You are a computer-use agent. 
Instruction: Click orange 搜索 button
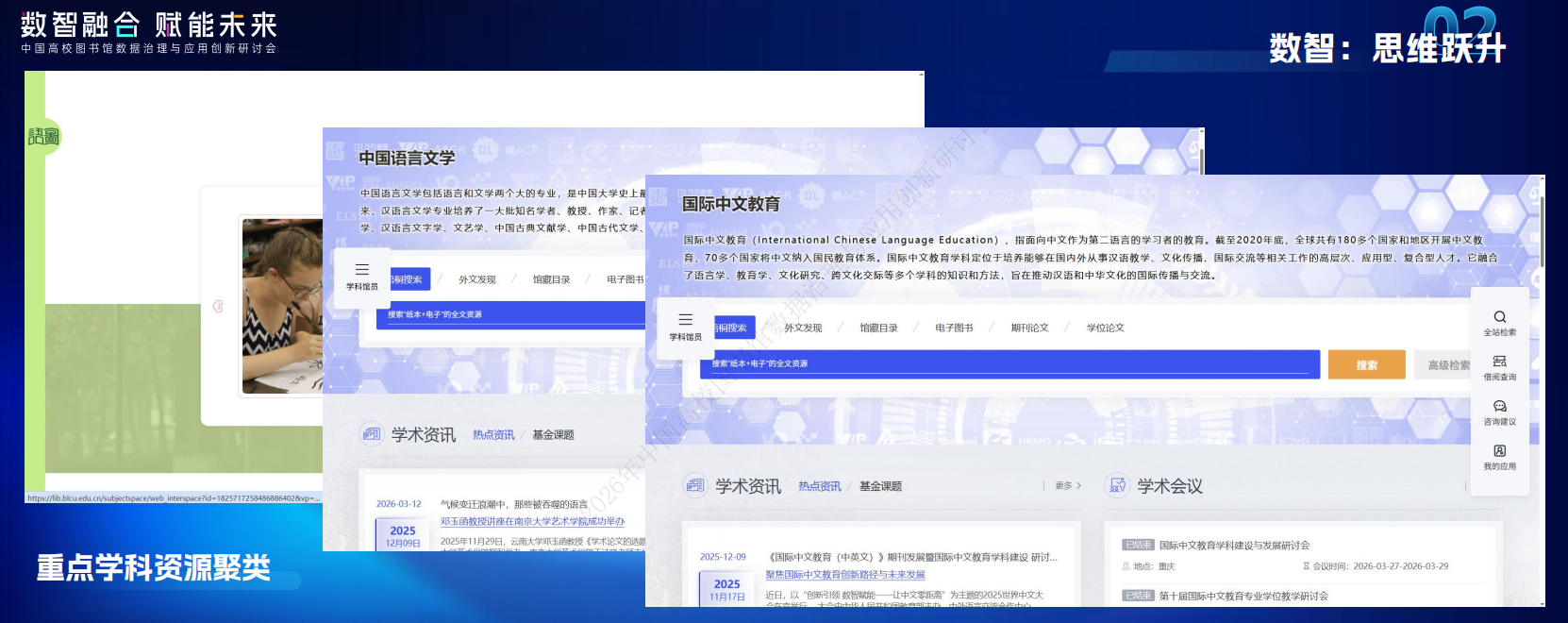point(1366,364)
